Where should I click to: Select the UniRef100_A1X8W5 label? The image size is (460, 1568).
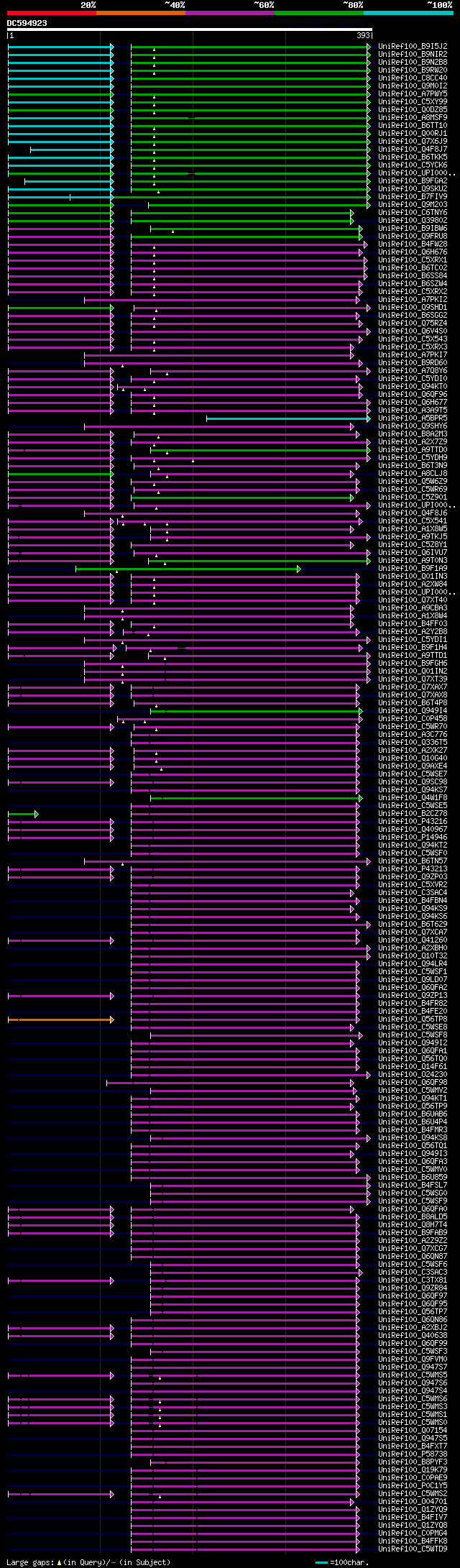click(x=413, y=528)
